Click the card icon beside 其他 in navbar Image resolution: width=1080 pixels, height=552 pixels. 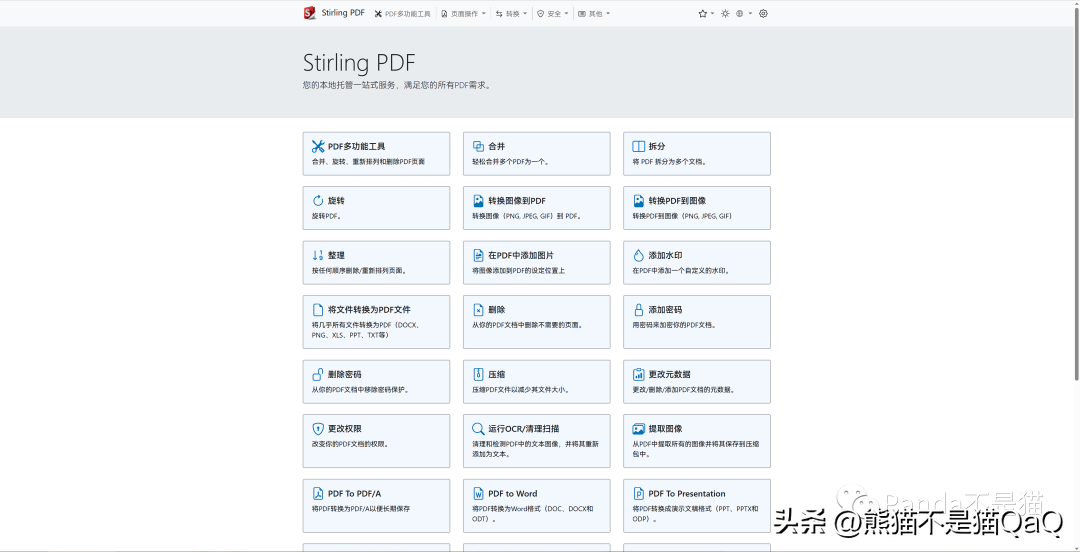pos(582,14)
